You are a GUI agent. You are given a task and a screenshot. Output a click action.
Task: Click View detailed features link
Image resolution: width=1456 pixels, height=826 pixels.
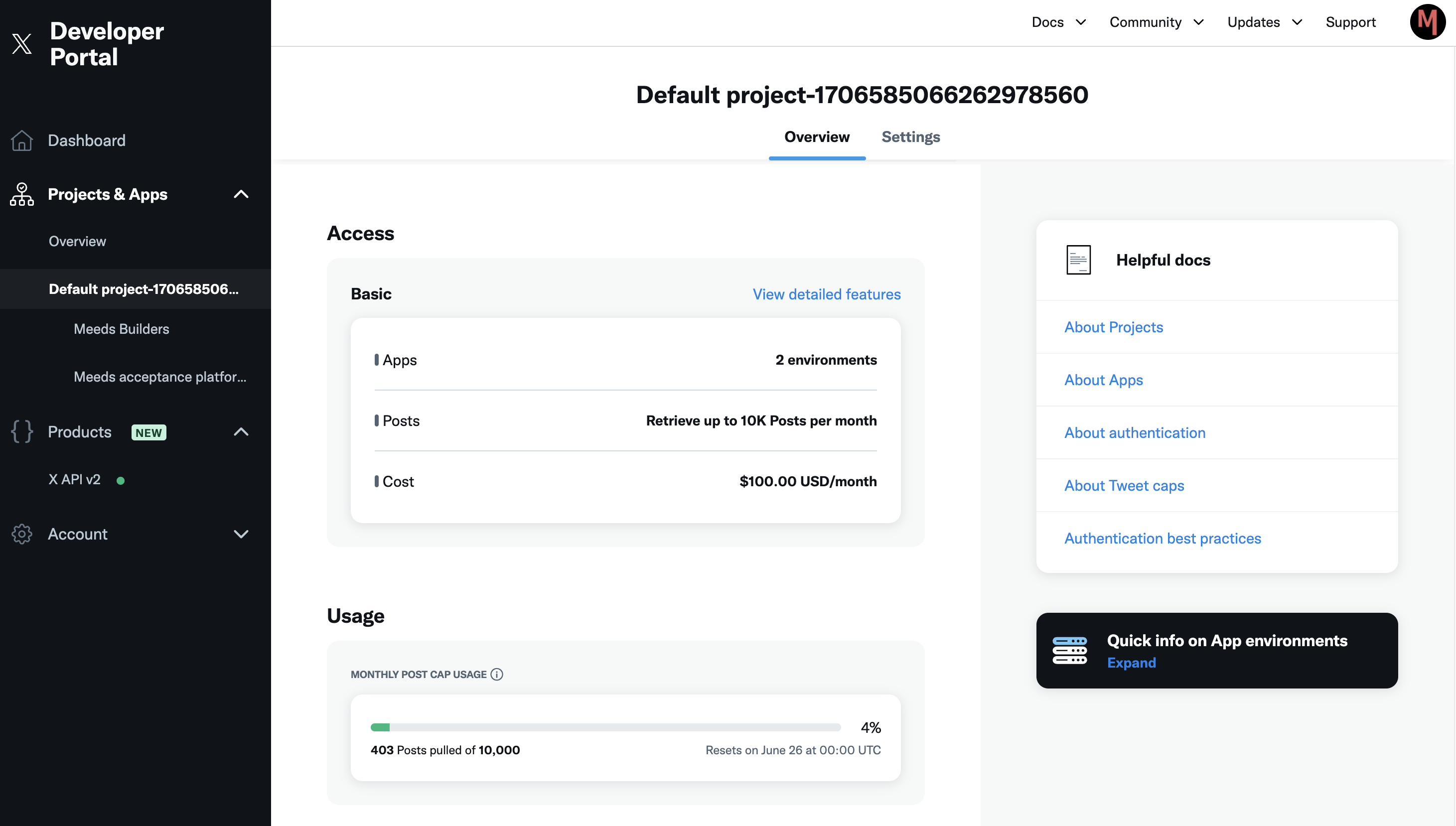[826, 294]
